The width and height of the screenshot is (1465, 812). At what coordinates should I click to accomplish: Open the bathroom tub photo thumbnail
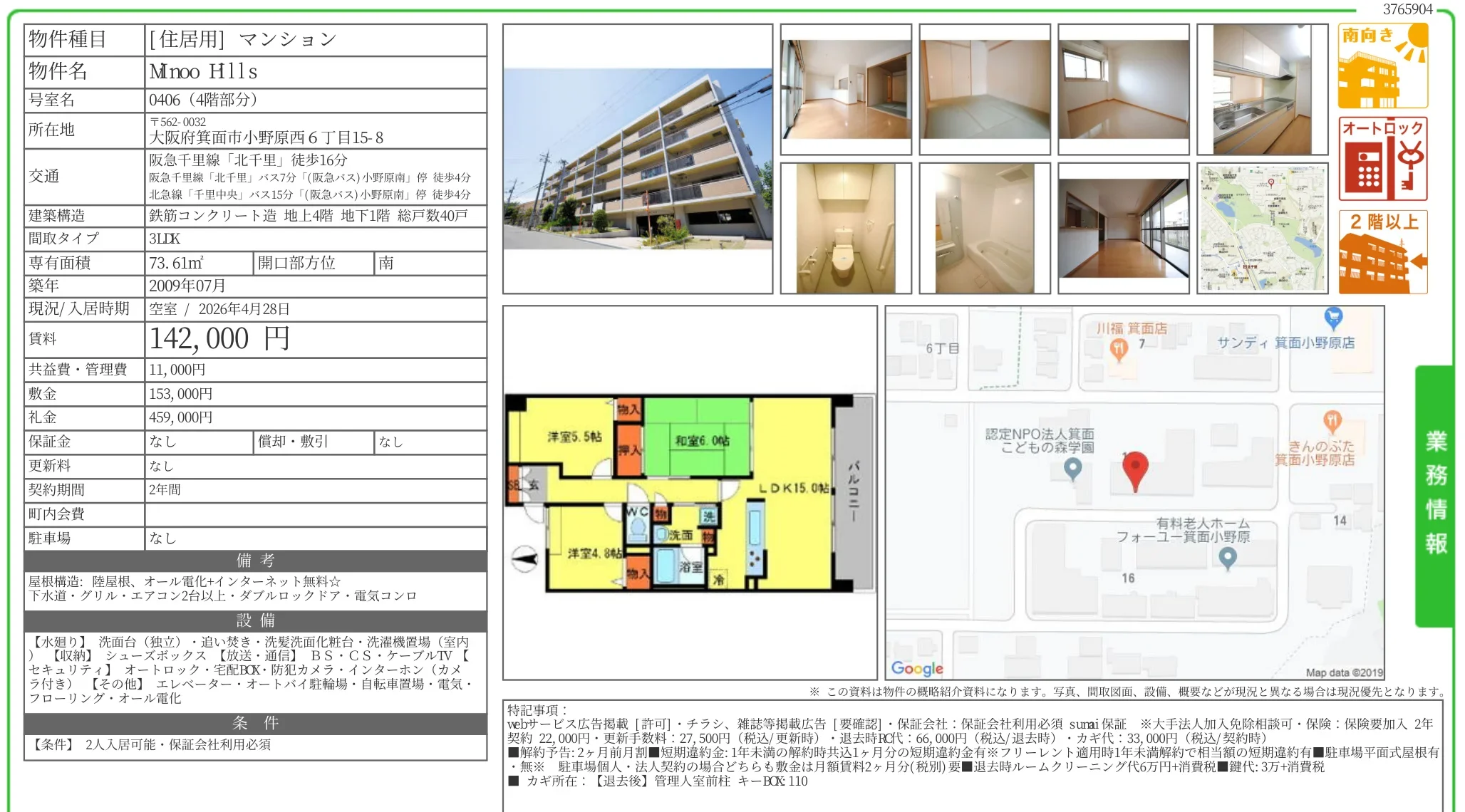[x=985, y=228]
